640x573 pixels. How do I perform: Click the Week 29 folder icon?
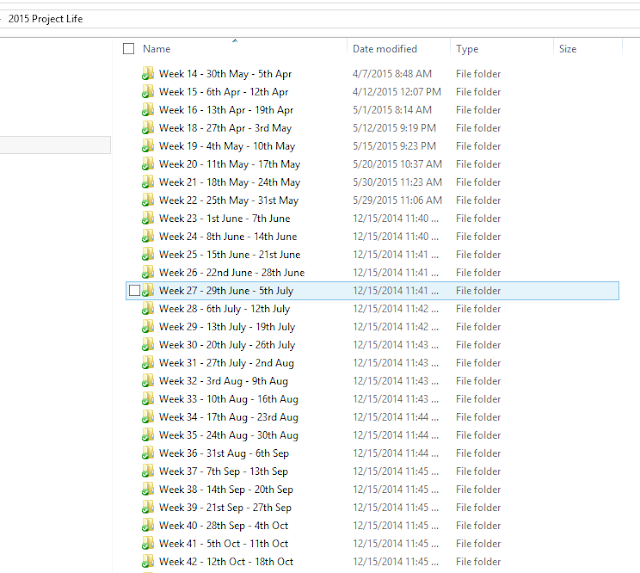(148, 326)
